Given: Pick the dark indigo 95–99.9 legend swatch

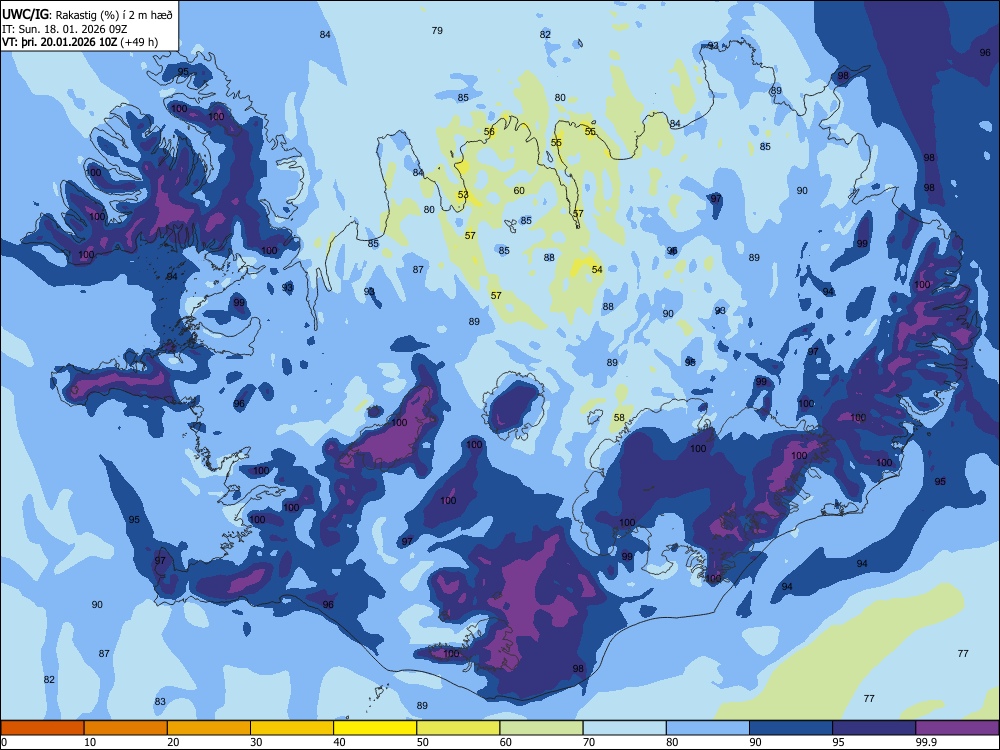Looking at the screenshot, I should (874, 728).
